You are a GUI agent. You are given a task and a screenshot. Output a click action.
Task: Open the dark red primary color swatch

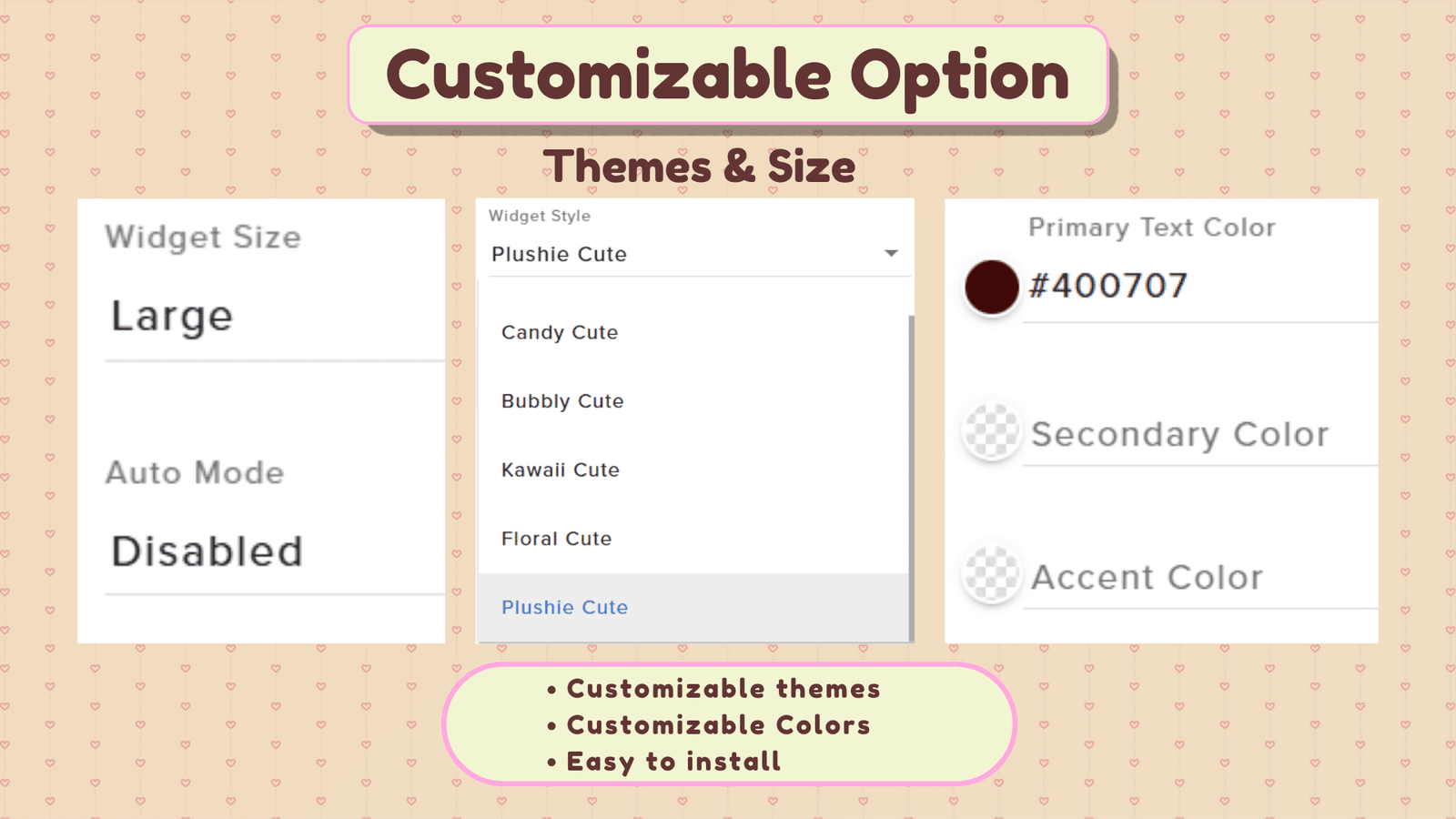pos(991,287)
